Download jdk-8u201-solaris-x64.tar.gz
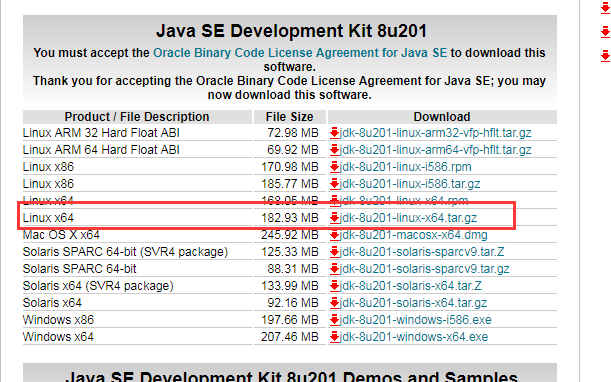Image resolution: width=611 pixels, height=382 pixels. 413,303
